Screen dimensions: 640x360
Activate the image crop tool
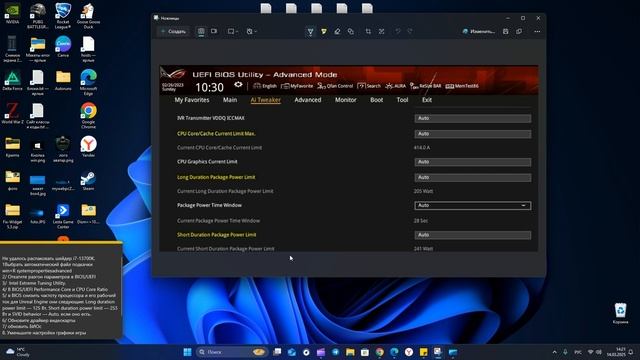tap(368, 31)
